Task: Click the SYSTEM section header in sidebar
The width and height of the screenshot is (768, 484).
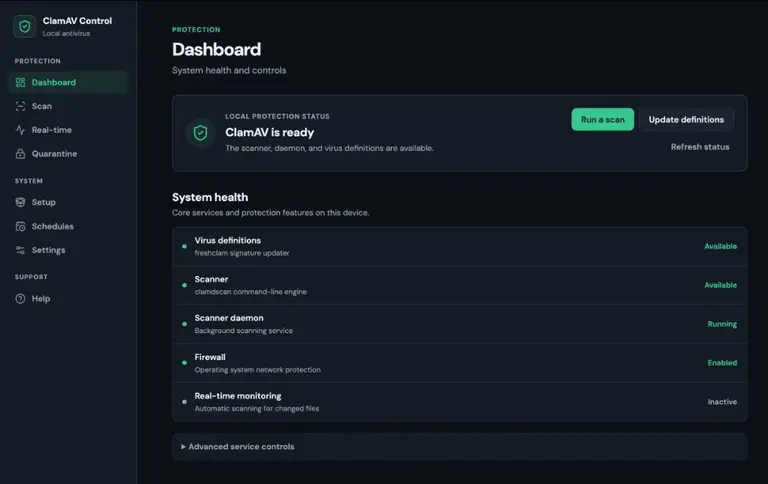Action: click(x=28, y=181)
